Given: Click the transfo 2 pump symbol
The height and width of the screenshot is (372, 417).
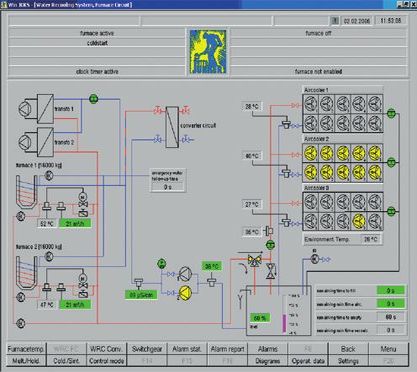Looking at the screenshot, I should click(x=25, y=142).
